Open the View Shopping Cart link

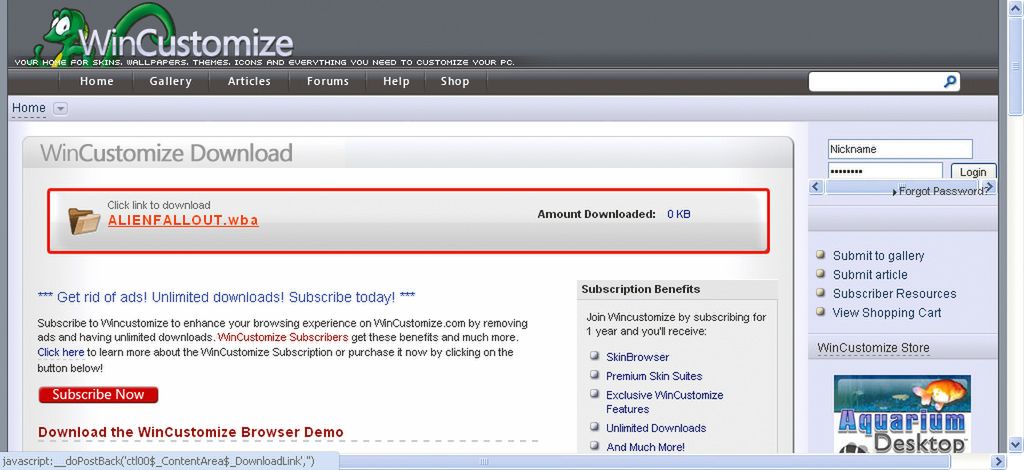(887, 313)
